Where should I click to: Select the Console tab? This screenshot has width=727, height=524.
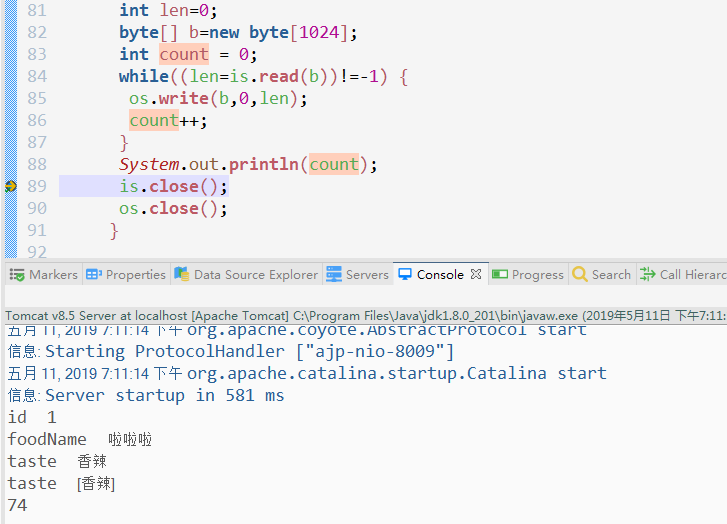[x=440, y=275]
